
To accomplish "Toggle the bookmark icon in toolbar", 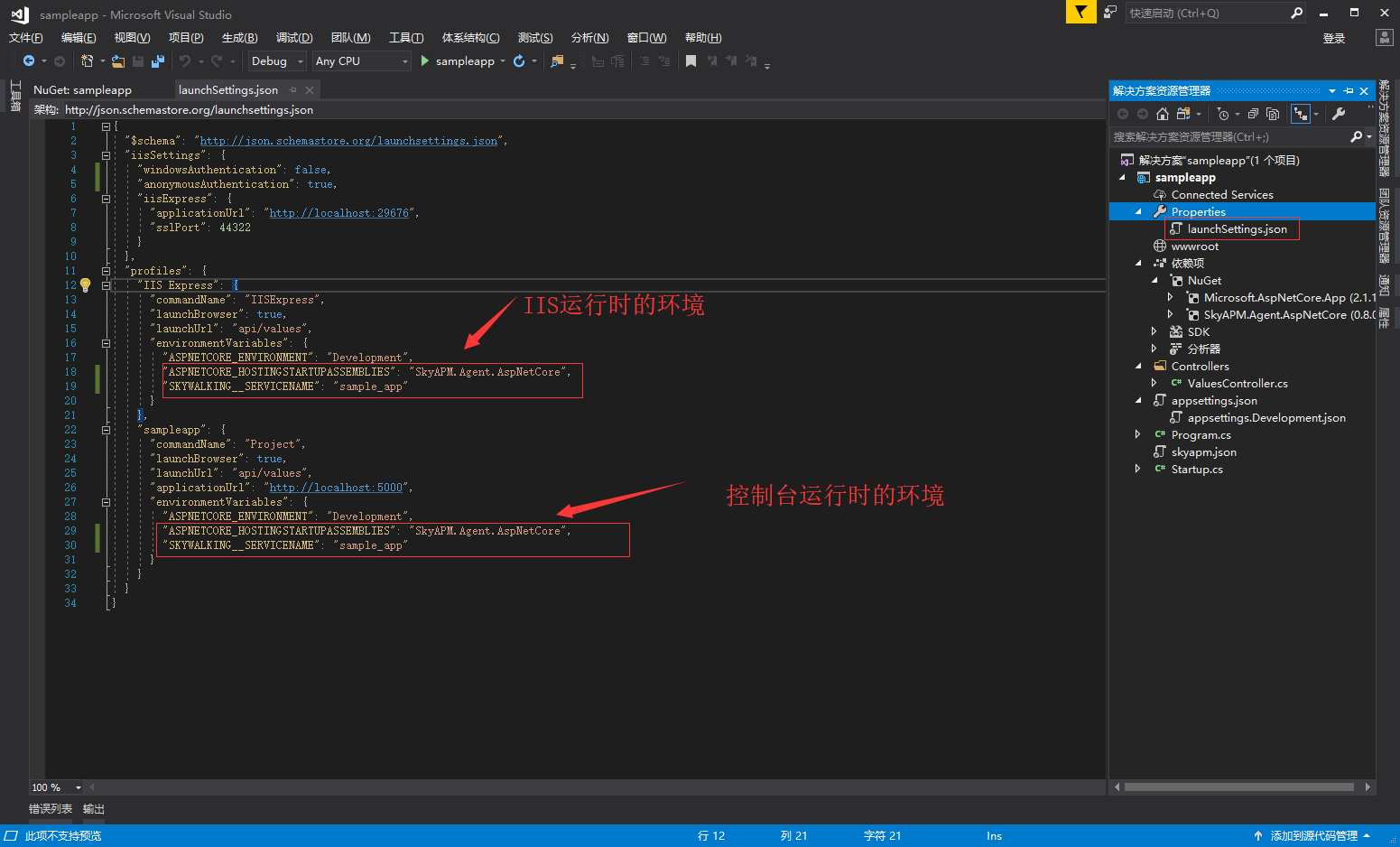I will (x=691, y=61).
